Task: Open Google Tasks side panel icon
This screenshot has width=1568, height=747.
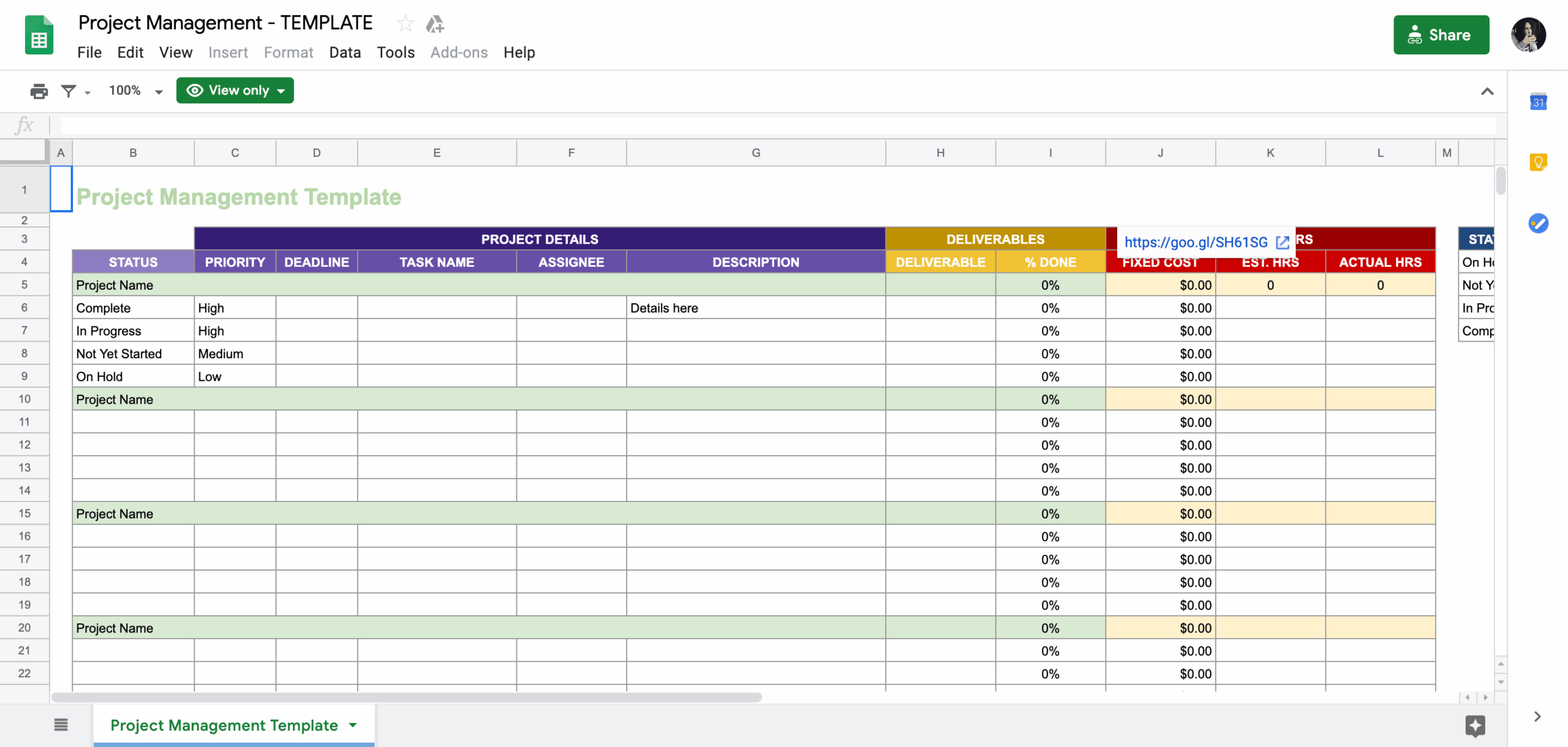Action: coord(1538,223)
